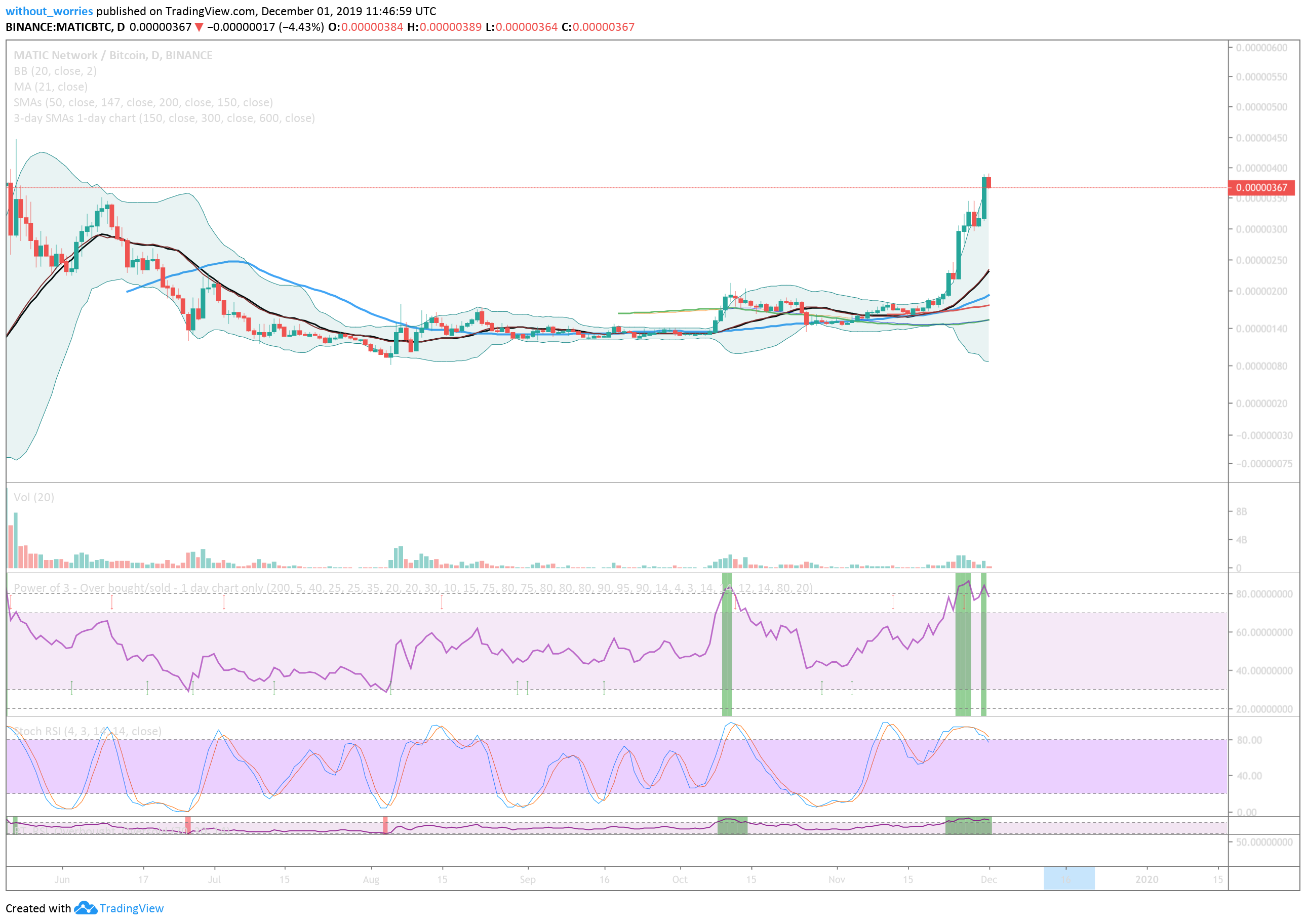Select the MATIC Network / Bitcoin chart title
The height and width of the screenshot is (924, 1306).
(113, 55)
